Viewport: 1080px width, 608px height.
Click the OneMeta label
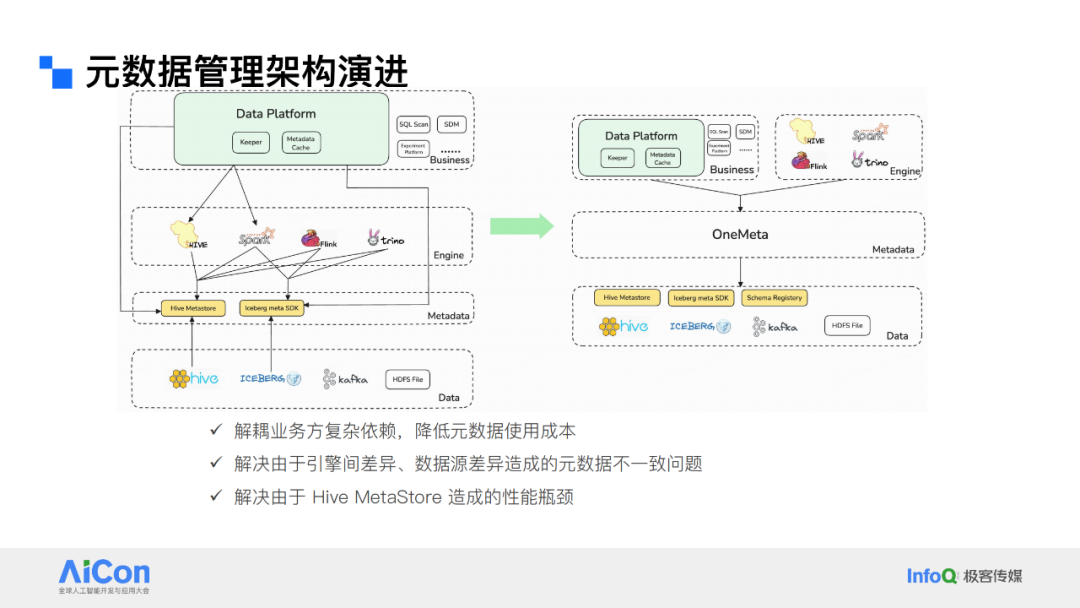(740, 234)
